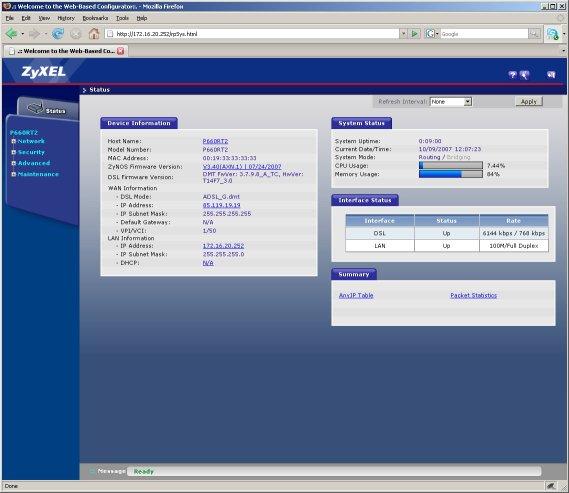
Task: Click the Apply button
Action: click(x=529, y=102)
